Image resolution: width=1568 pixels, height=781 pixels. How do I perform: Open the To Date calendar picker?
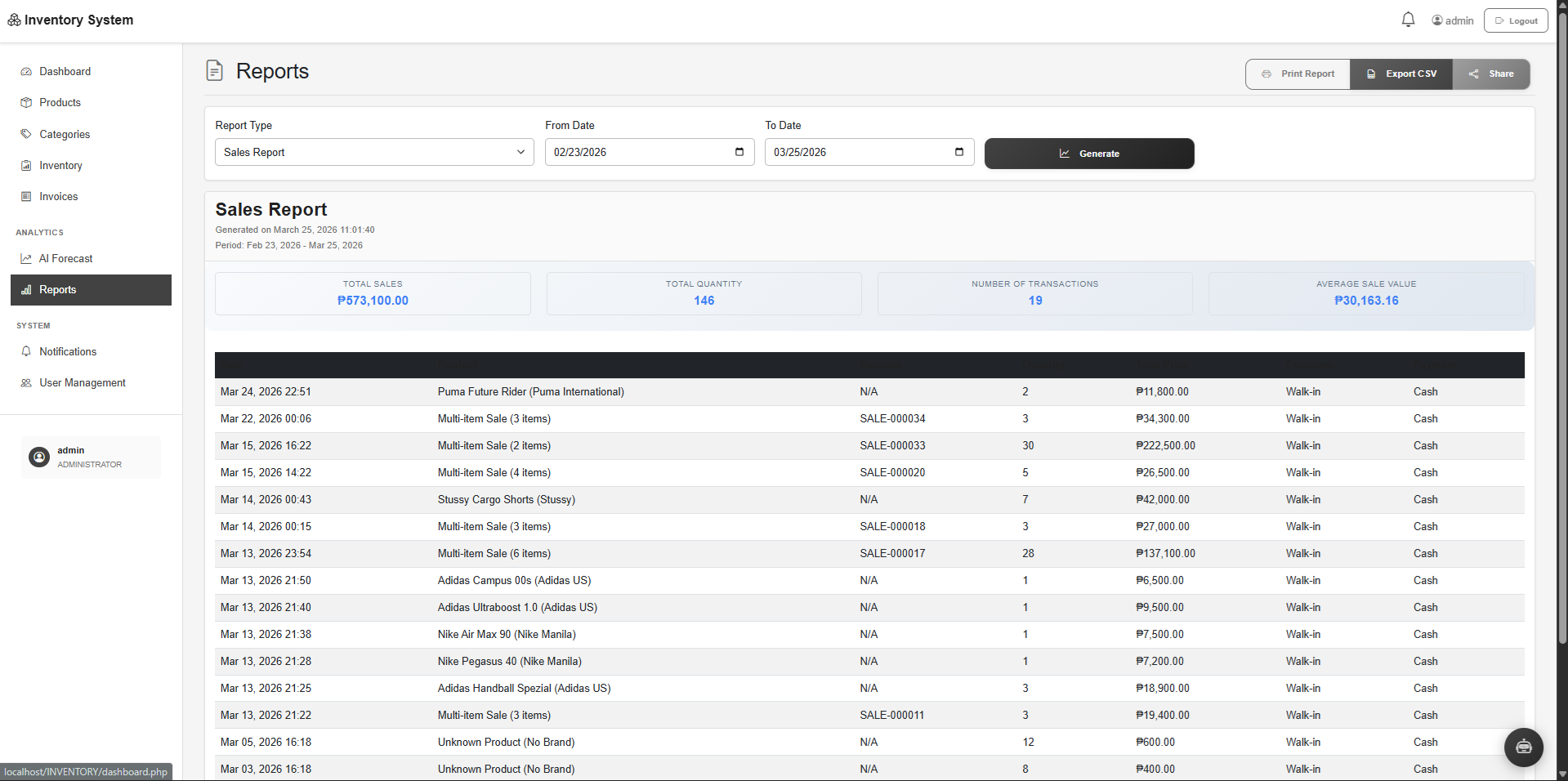click(958, 152)
